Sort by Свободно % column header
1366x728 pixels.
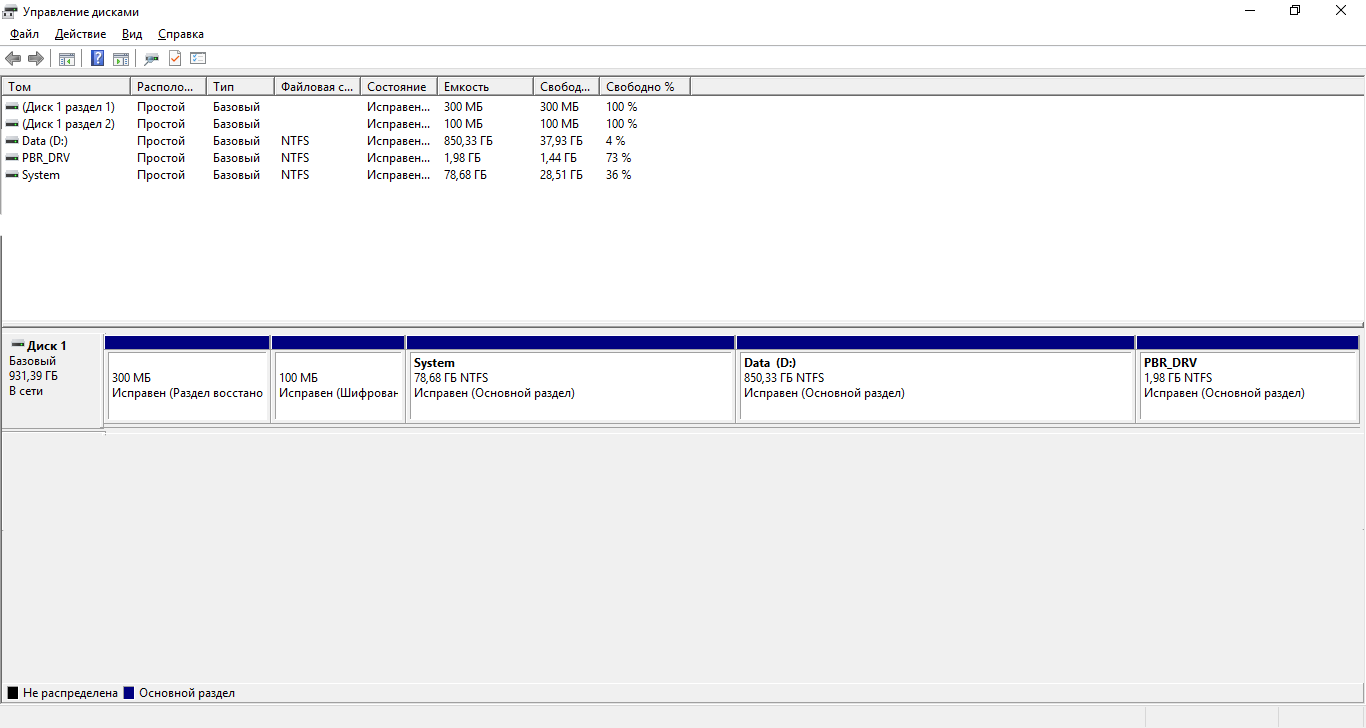[x=643, y=87]
